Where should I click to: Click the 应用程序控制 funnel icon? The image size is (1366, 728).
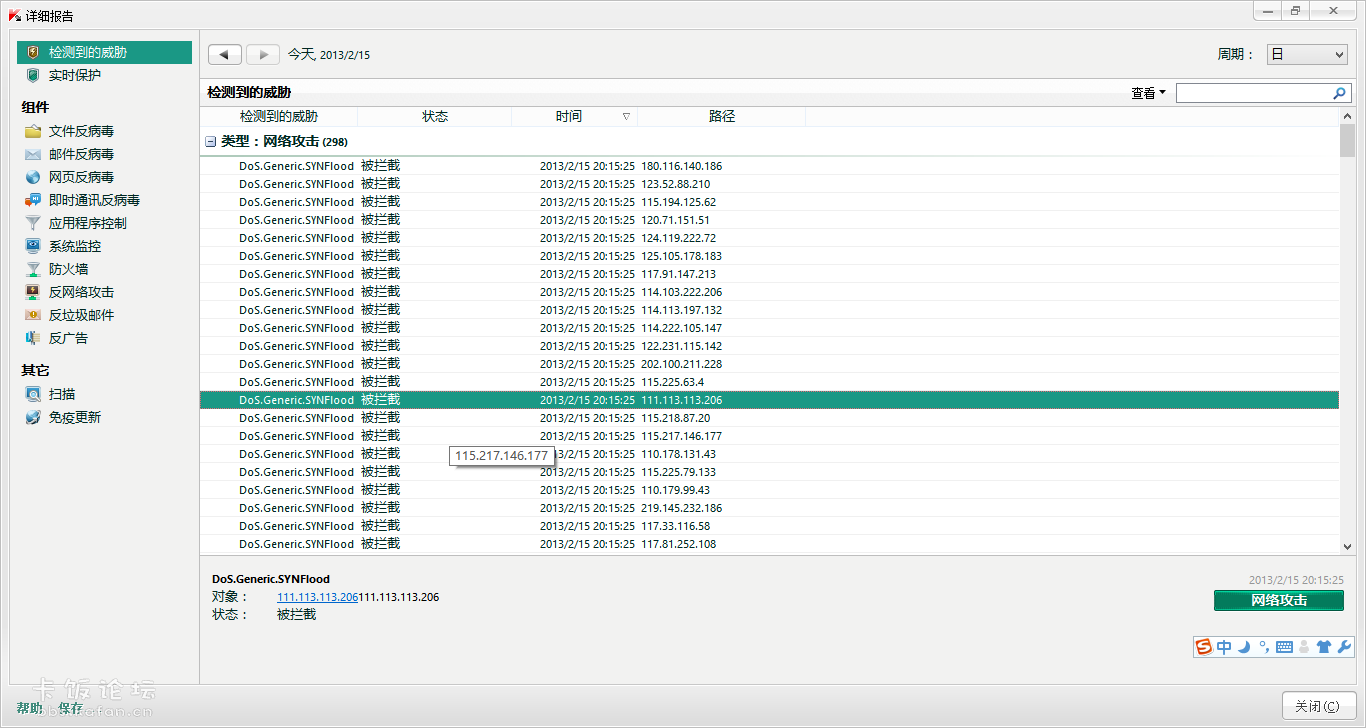33,223
